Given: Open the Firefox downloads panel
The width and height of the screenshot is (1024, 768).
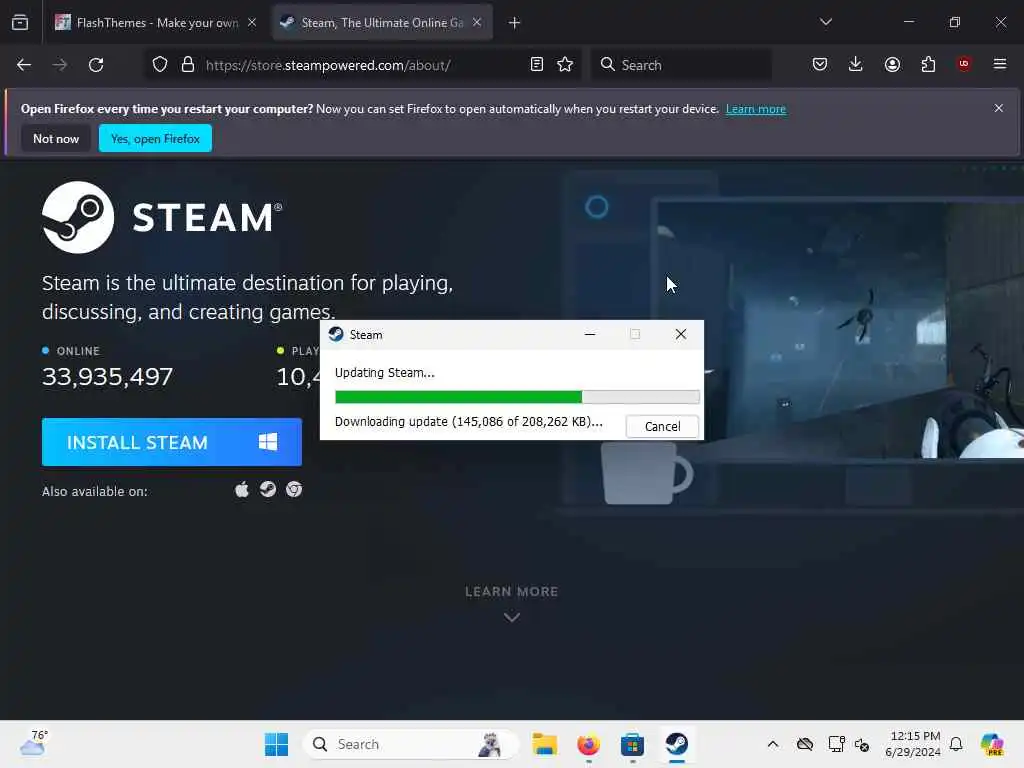Looking at the screenshot, I should [856, 64].
